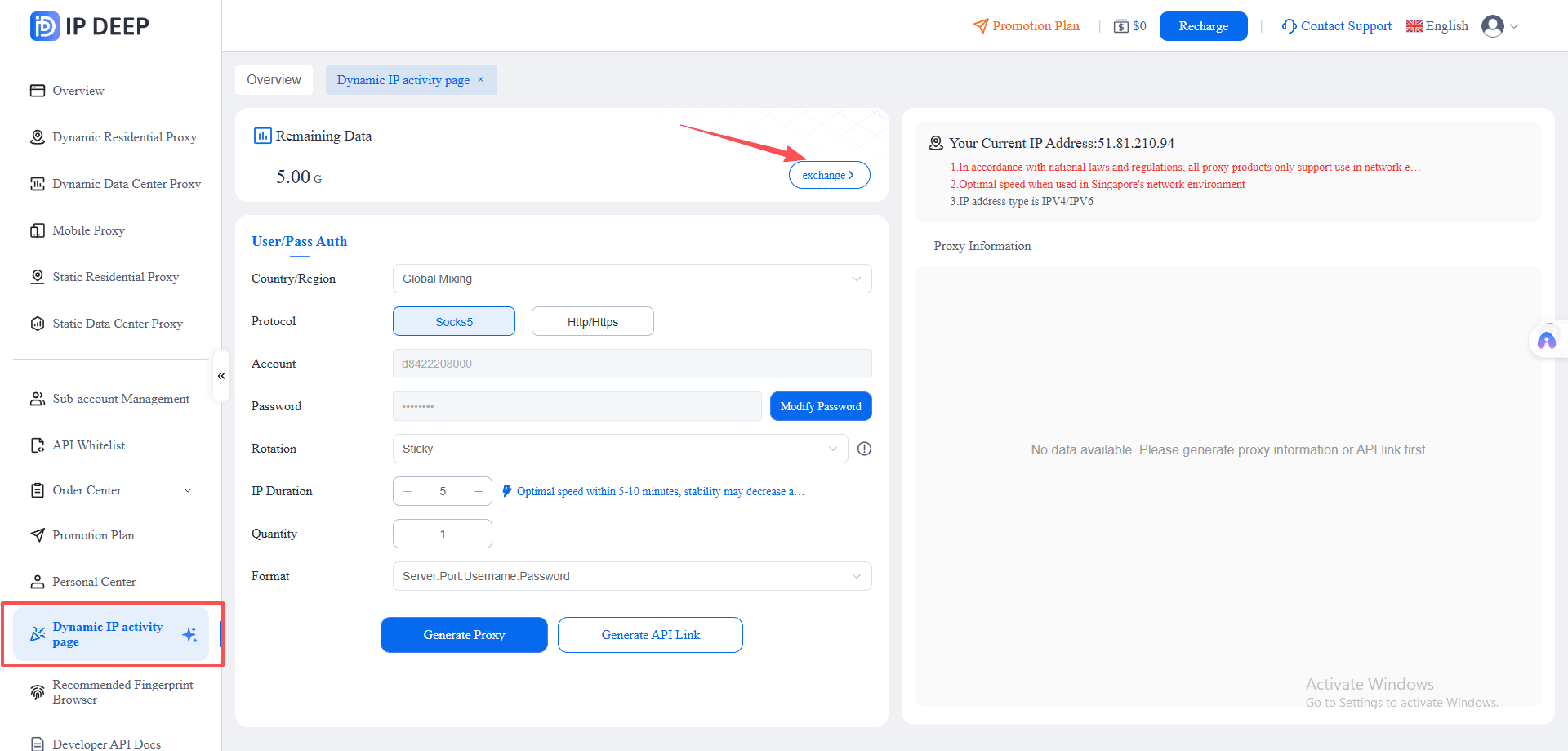Select the Socks5 protocol option
The width and height of the screenshot is (1568, 751).
click(454, 321)
